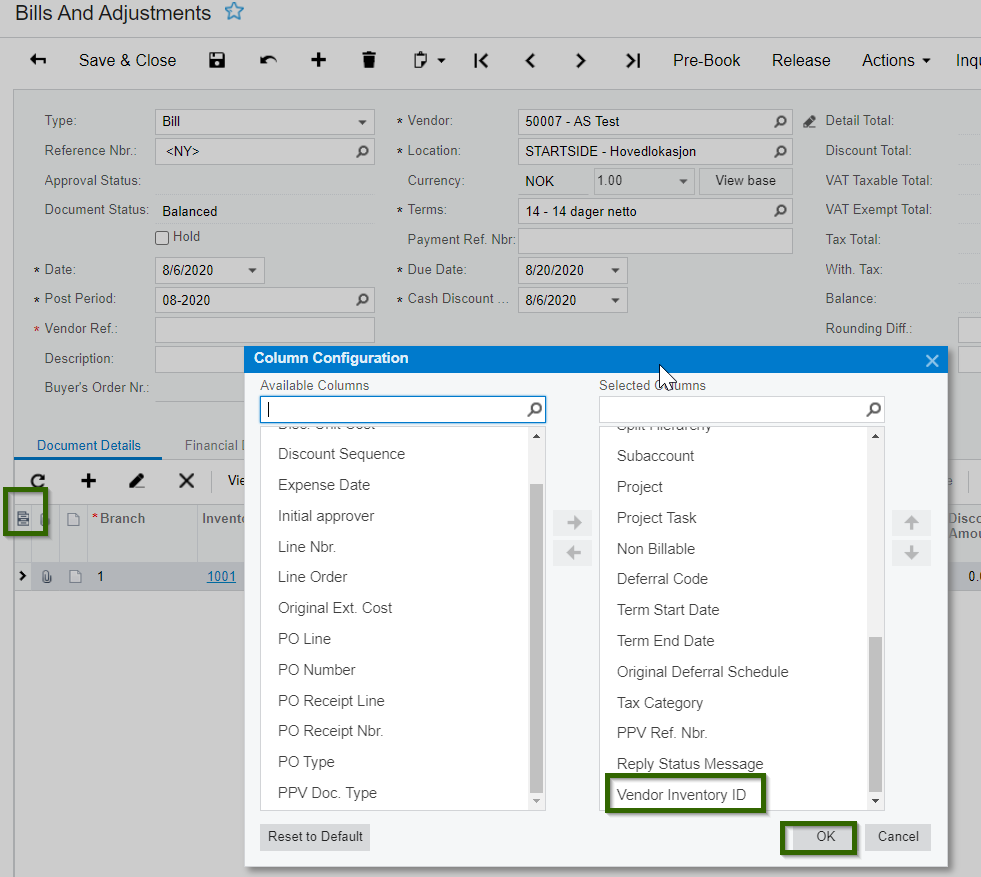Save the bill with the disk icon

[216, 60]
